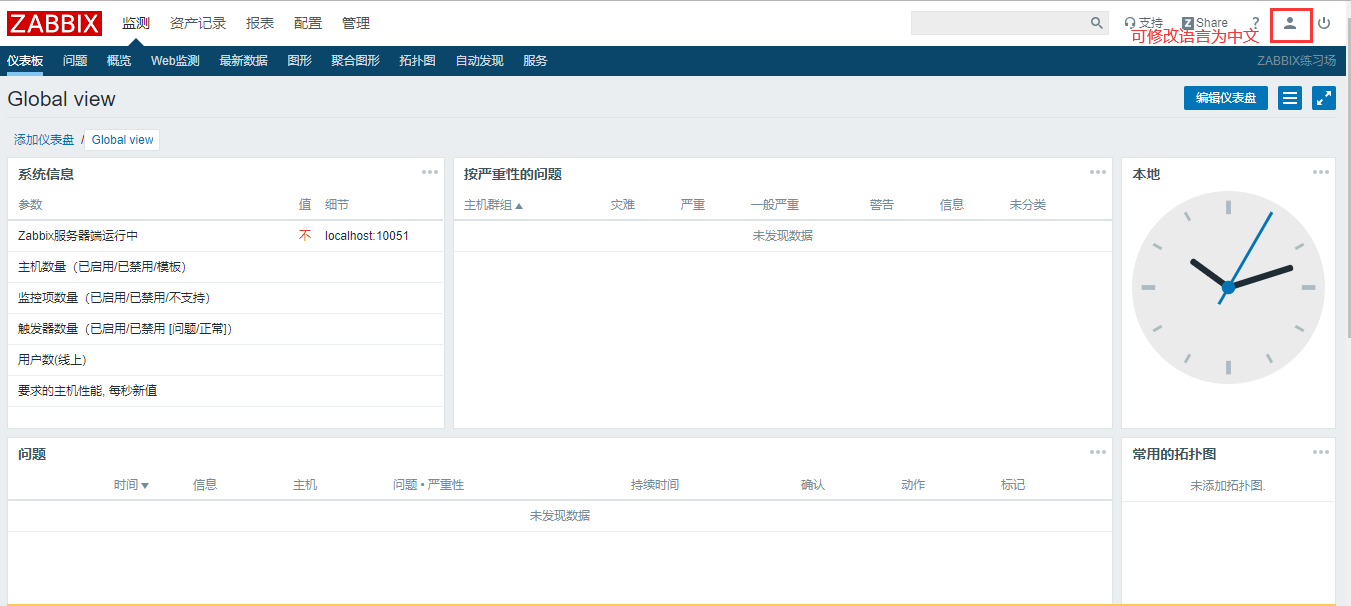Click the 警告 column header
Screen dimensions: 1351x606
coord(882,205)
